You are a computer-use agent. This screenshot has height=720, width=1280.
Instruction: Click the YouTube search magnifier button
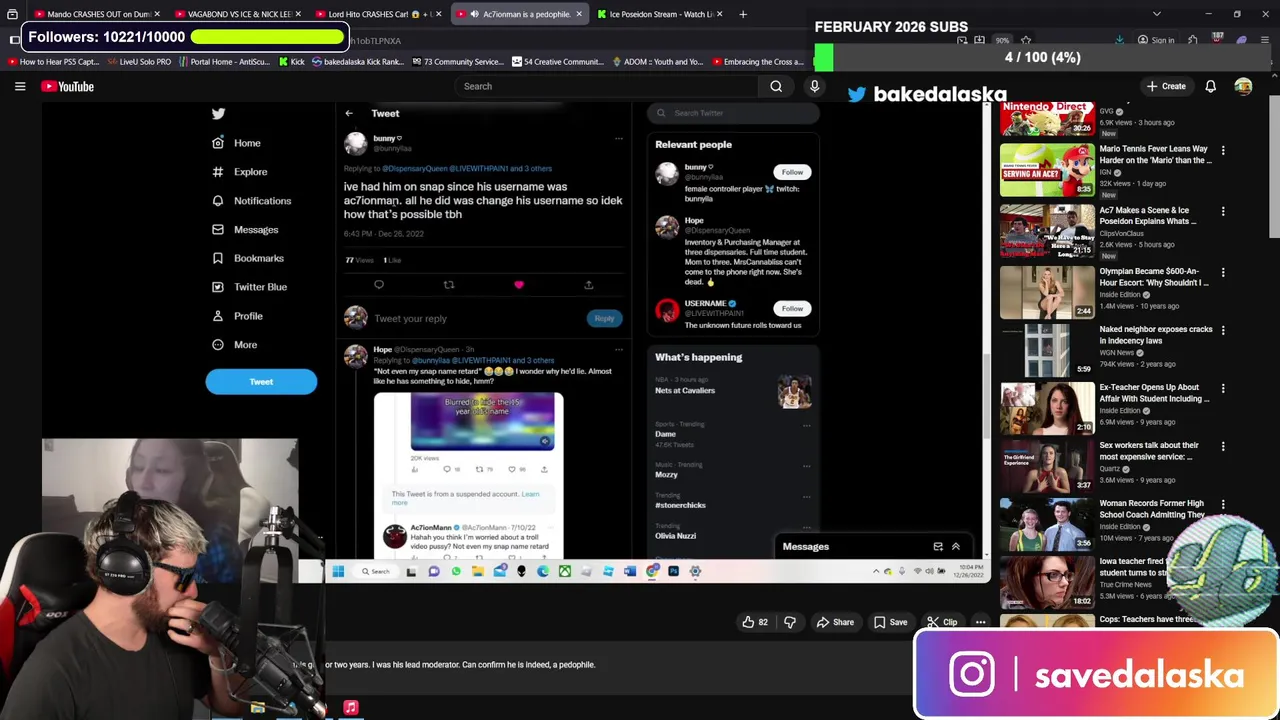[776, 86]
